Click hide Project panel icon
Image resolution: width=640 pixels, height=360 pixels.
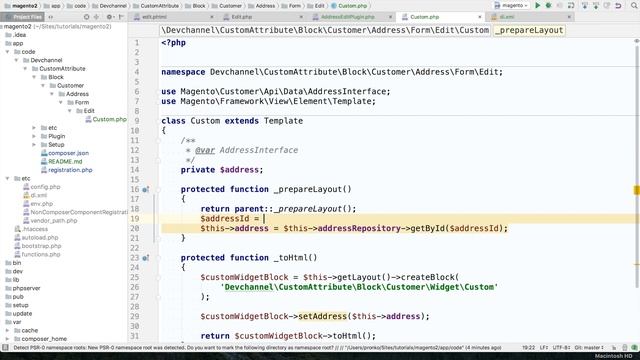[121, 17]
